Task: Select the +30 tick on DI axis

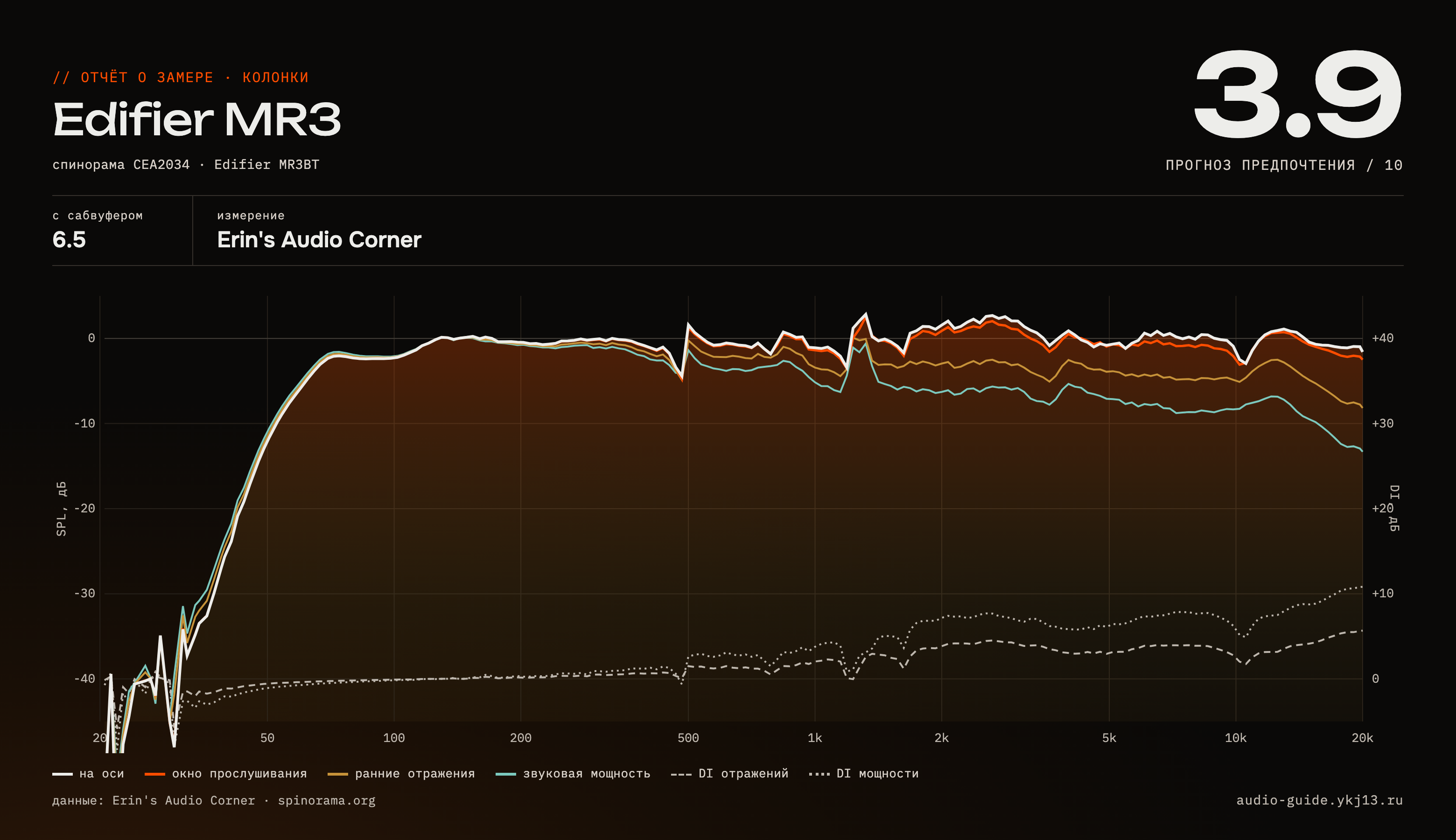Action: [1383, 423]
